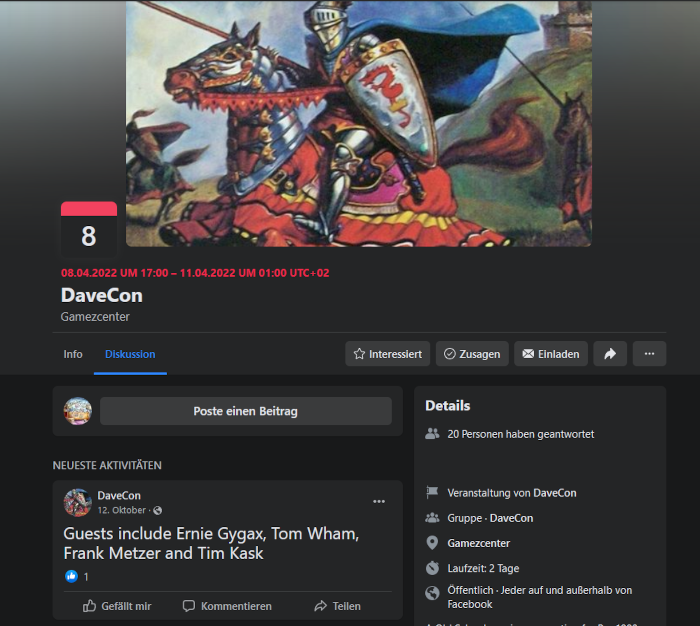Open the event cover image
Image resolution: width=700 pixels, height=626 pixels.
[x=358, y=123]
